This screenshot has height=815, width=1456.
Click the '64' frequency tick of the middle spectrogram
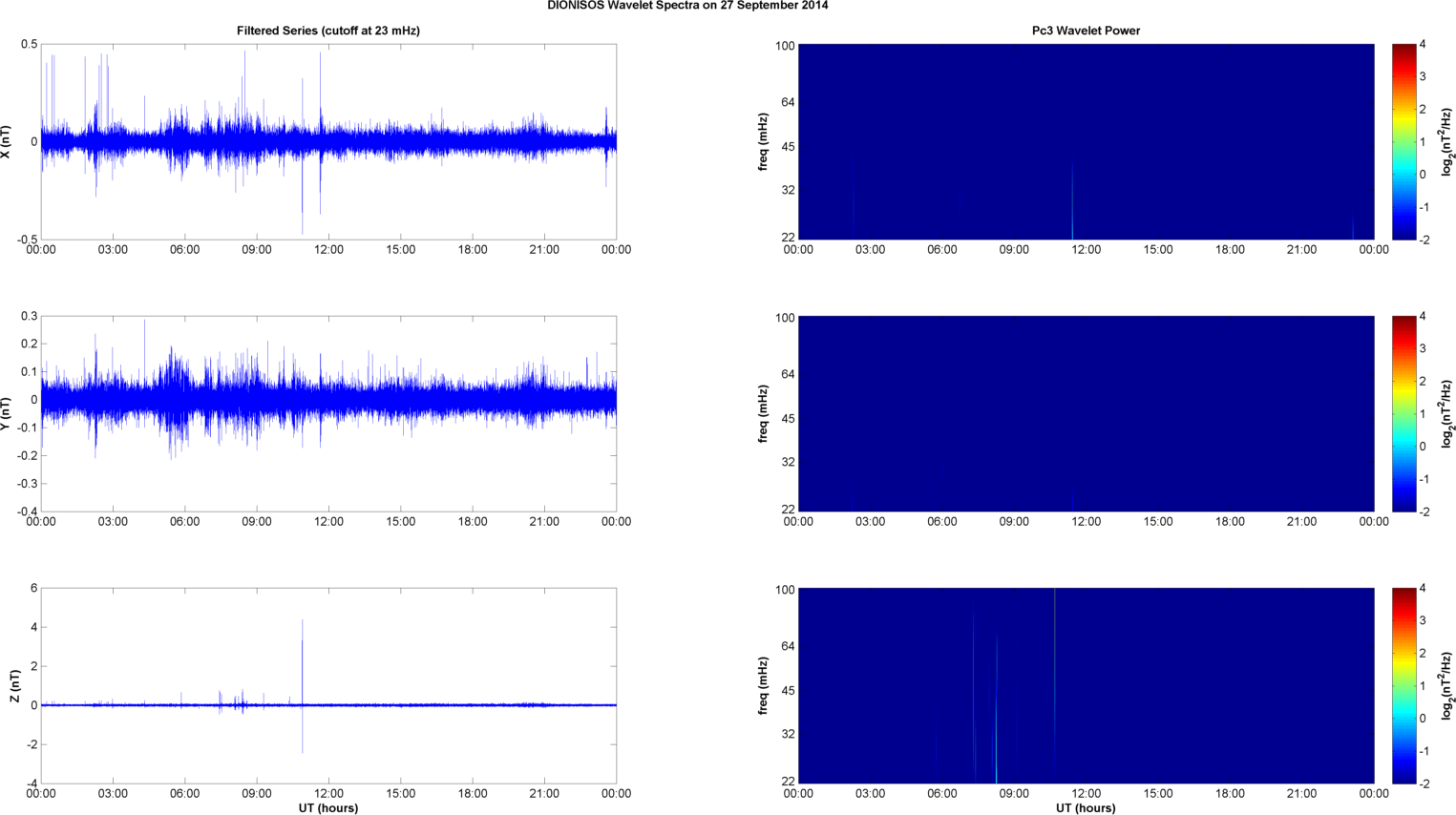[x=789, y=374]
